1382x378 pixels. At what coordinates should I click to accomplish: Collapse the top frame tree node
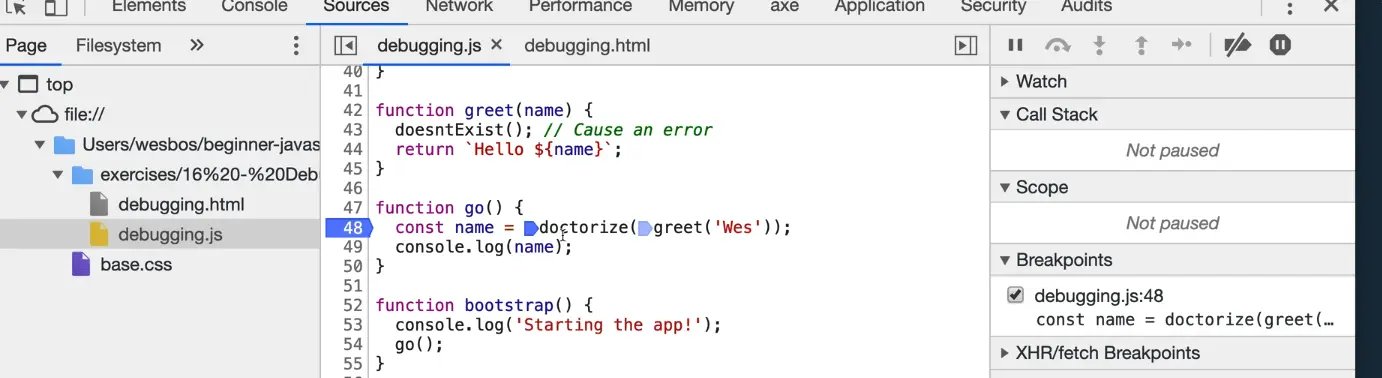[x=6, y=85]
